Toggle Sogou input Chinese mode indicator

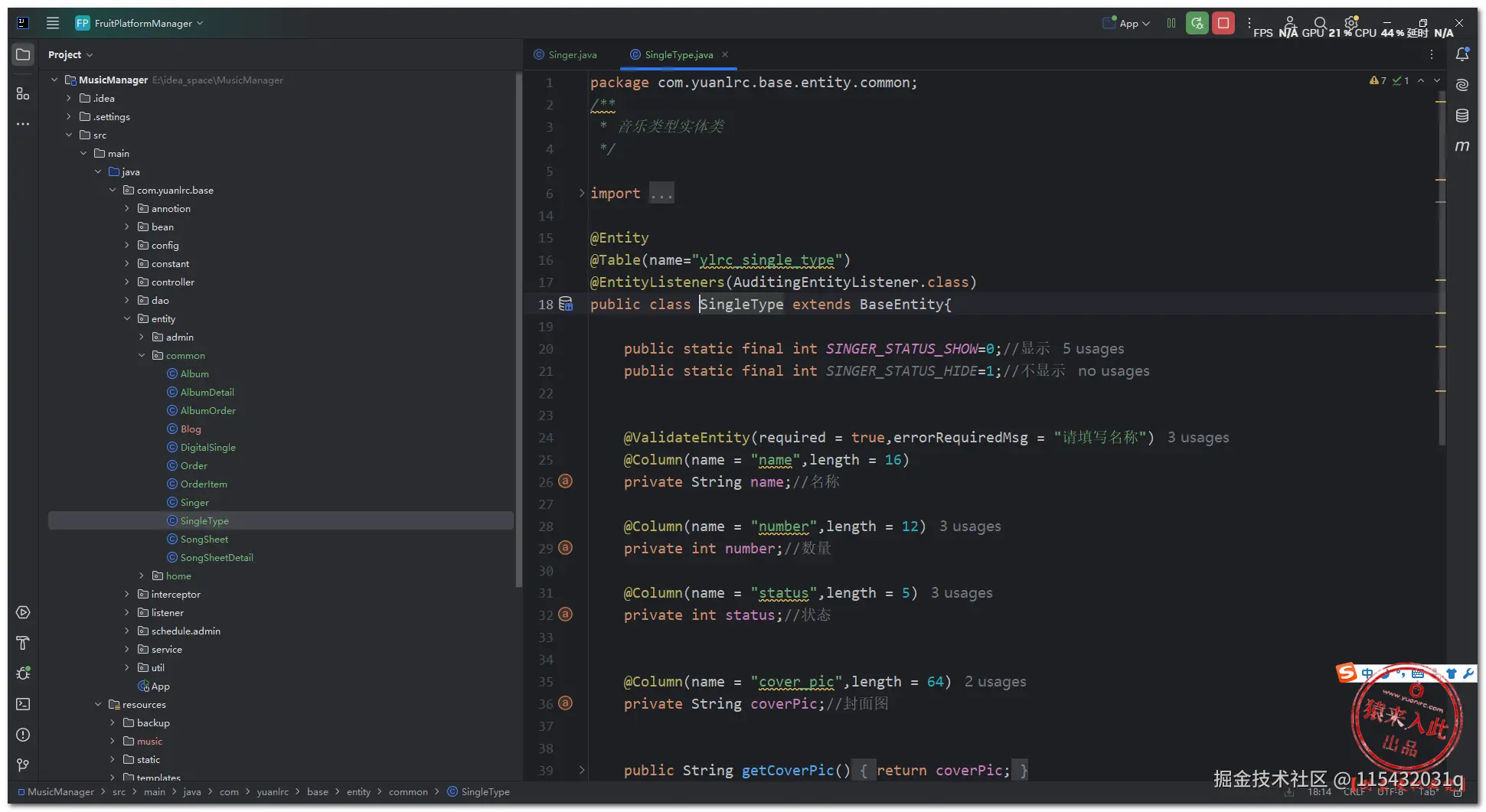[x=1367, y=673]
